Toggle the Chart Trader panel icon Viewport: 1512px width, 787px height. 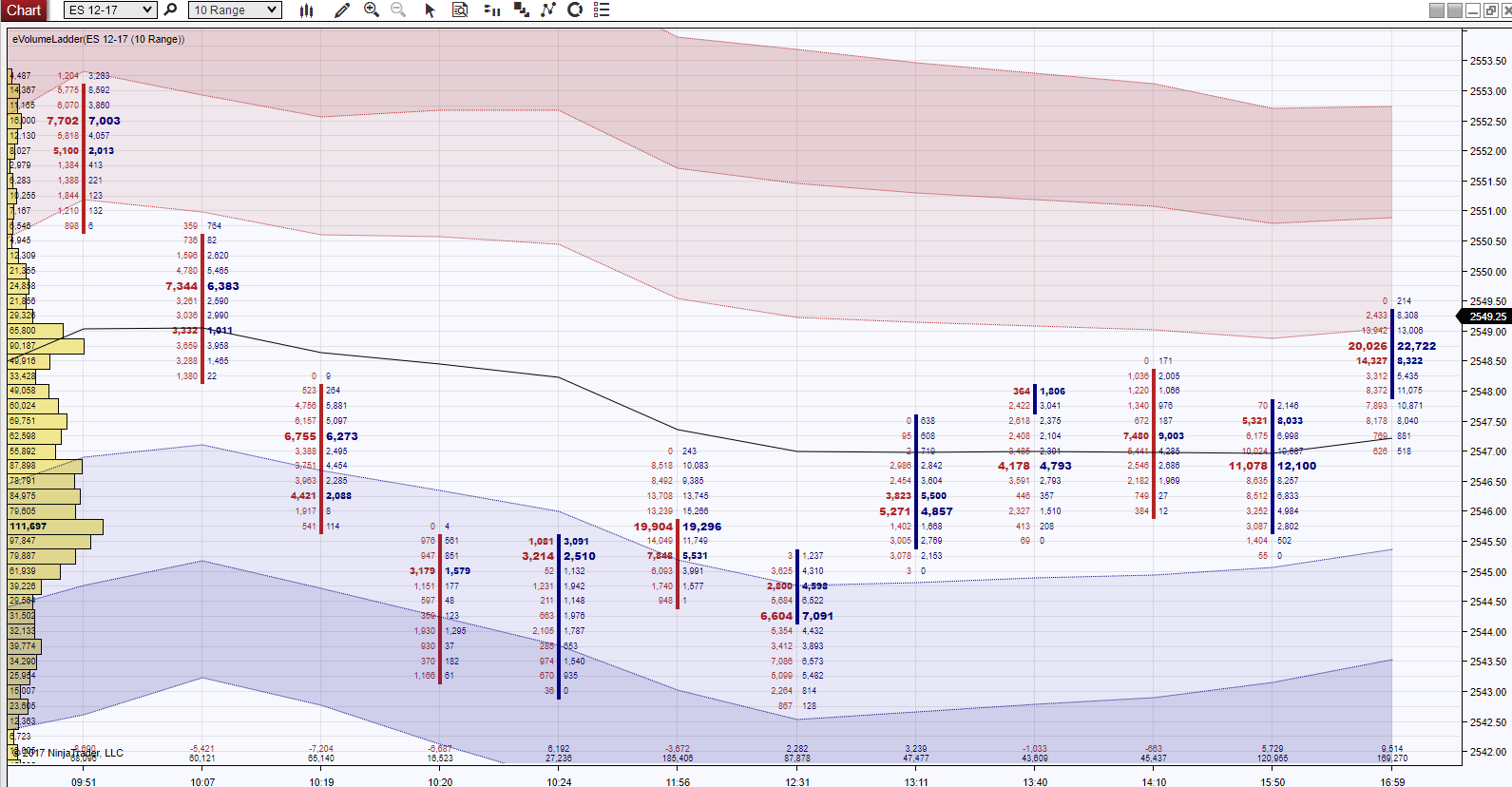[x=491, y=10]
